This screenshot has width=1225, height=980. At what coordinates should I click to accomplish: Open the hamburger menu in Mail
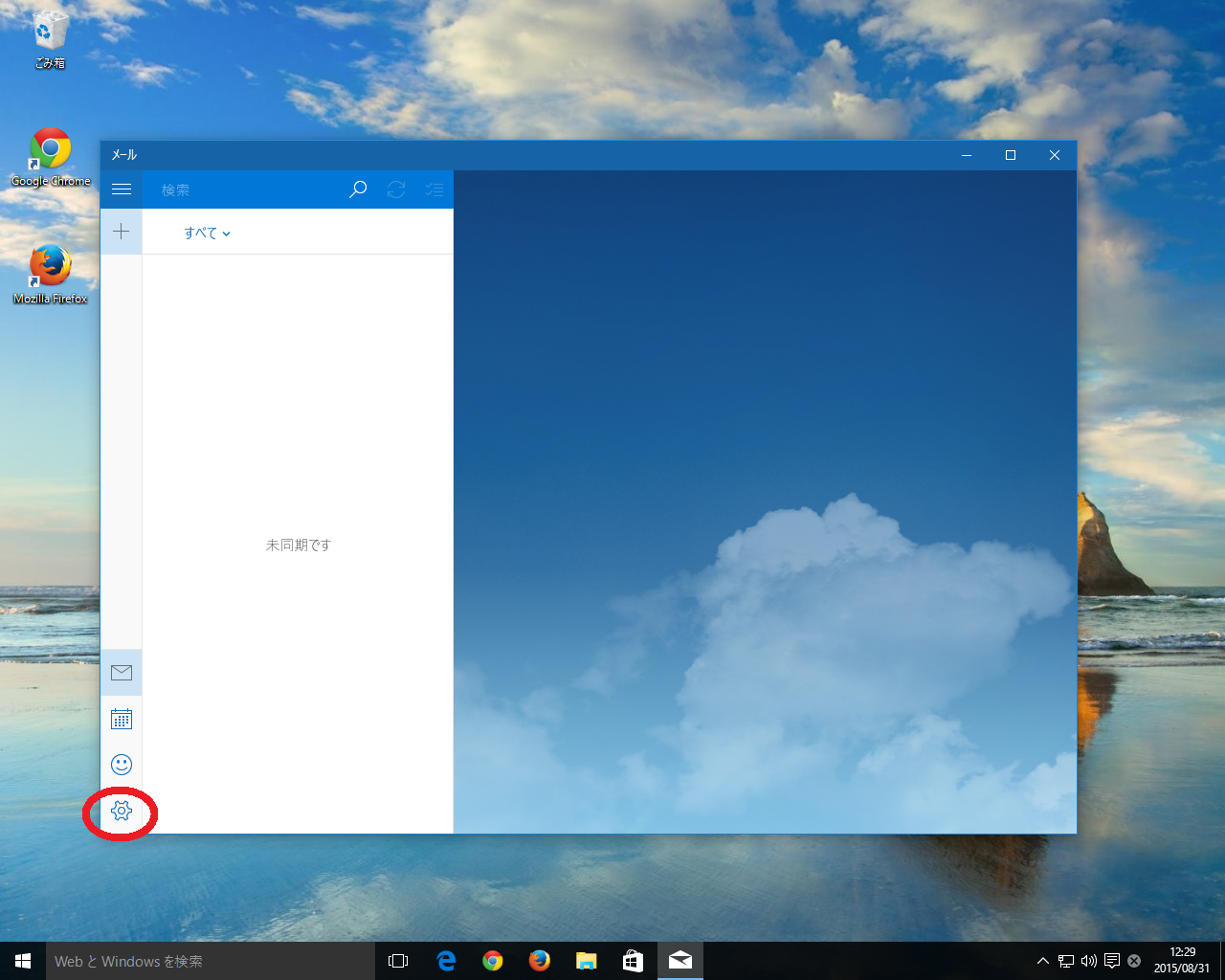pyautogui.click(x=122, y=189)
